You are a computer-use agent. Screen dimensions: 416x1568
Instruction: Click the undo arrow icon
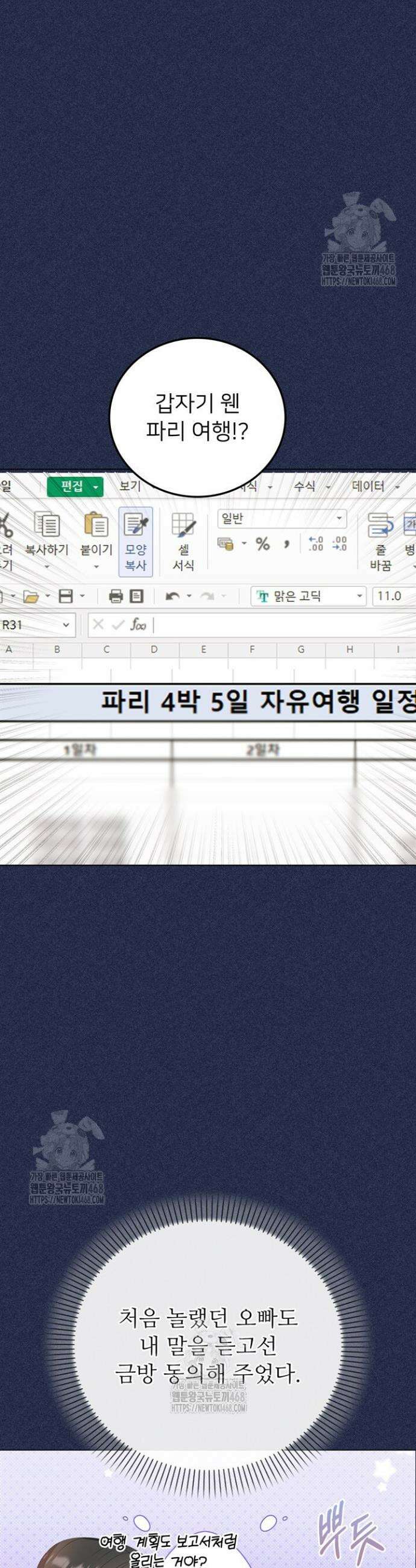coord(172,596)
